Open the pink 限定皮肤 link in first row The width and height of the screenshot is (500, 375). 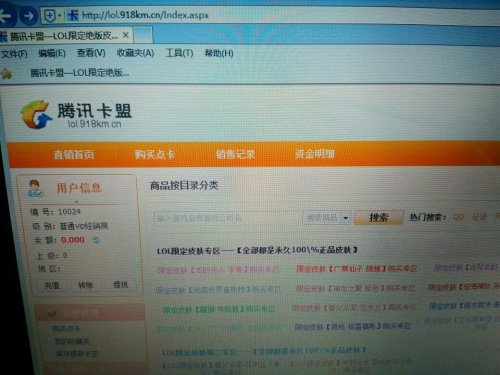tap(218, 269)
